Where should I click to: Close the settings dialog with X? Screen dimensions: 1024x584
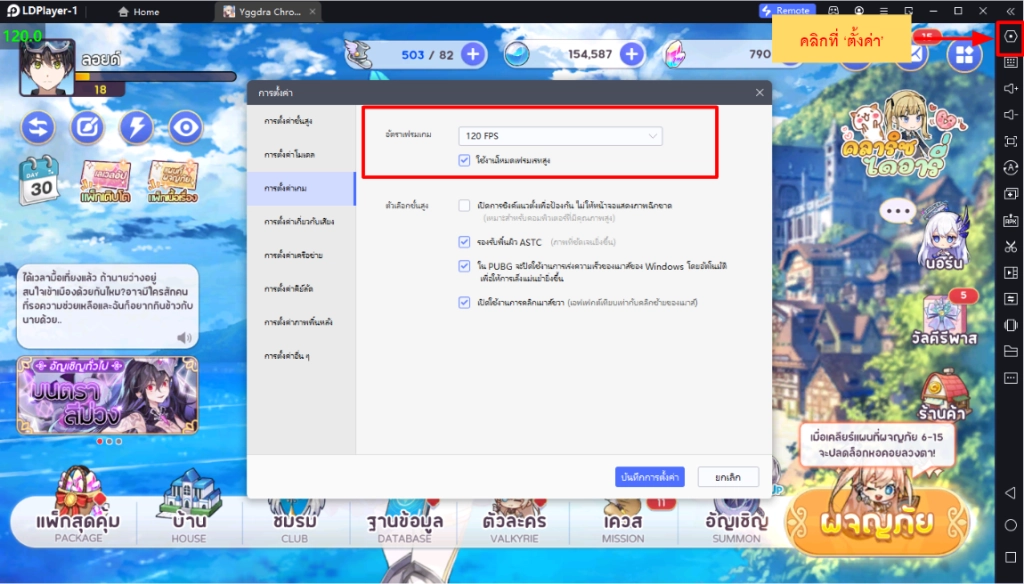760,93
